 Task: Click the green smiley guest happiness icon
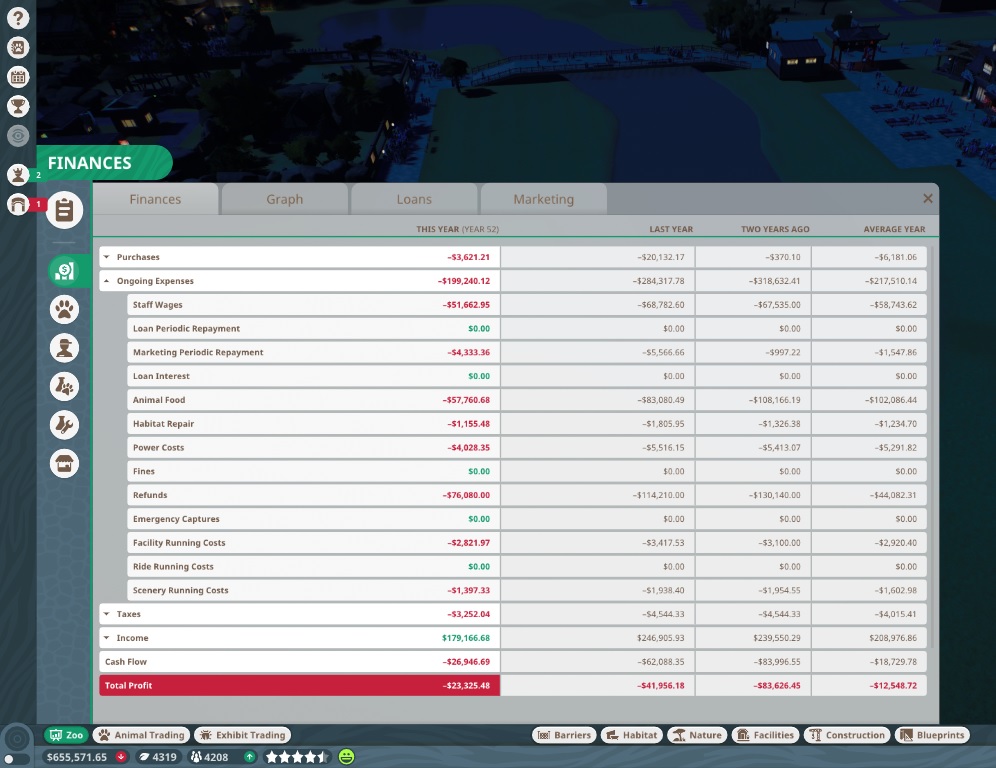346,757
